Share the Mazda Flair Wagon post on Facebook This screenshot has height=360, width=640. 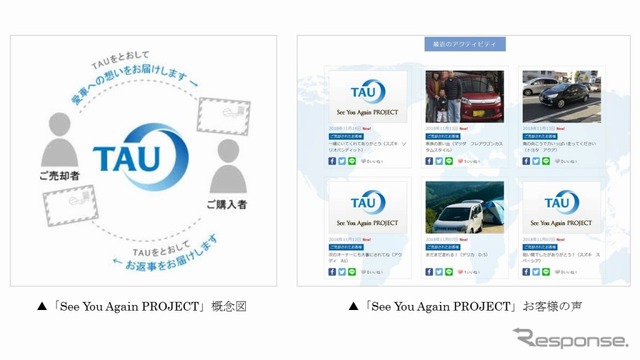[429, 161]
